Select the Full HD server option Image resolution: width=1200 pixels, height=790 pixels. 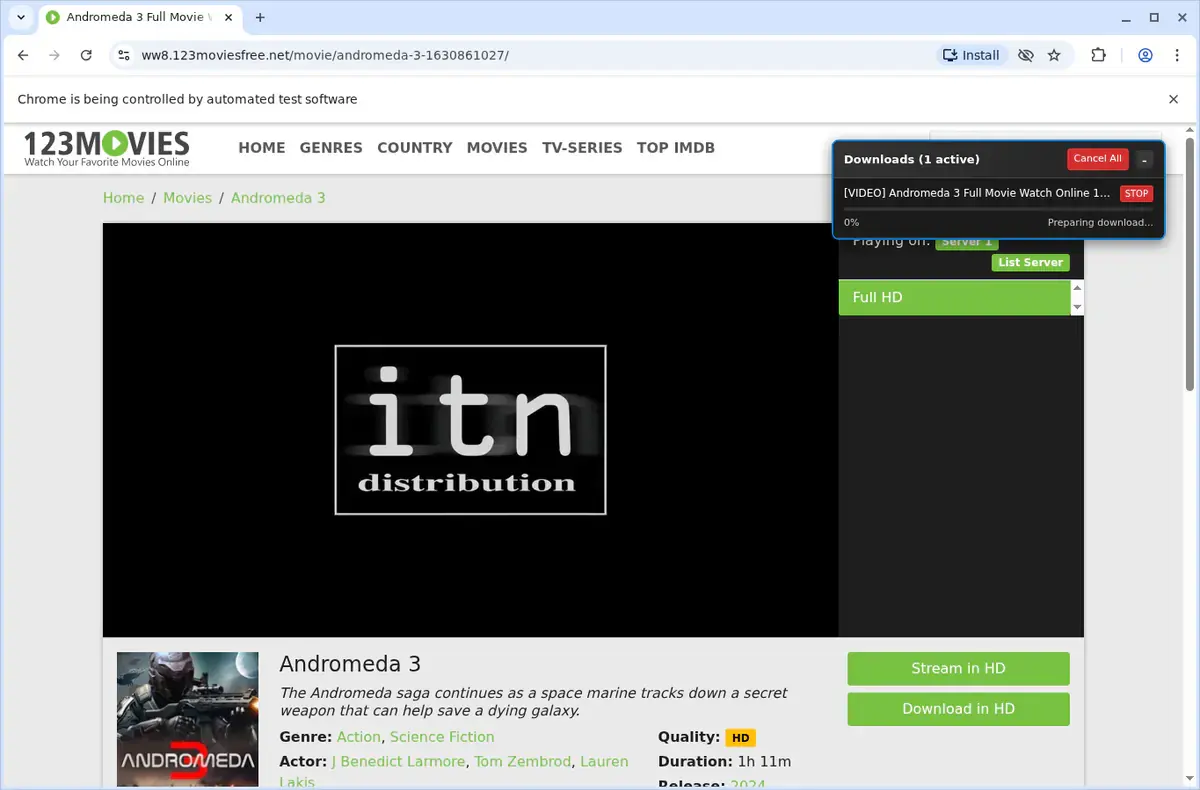(x=954, y=298)
